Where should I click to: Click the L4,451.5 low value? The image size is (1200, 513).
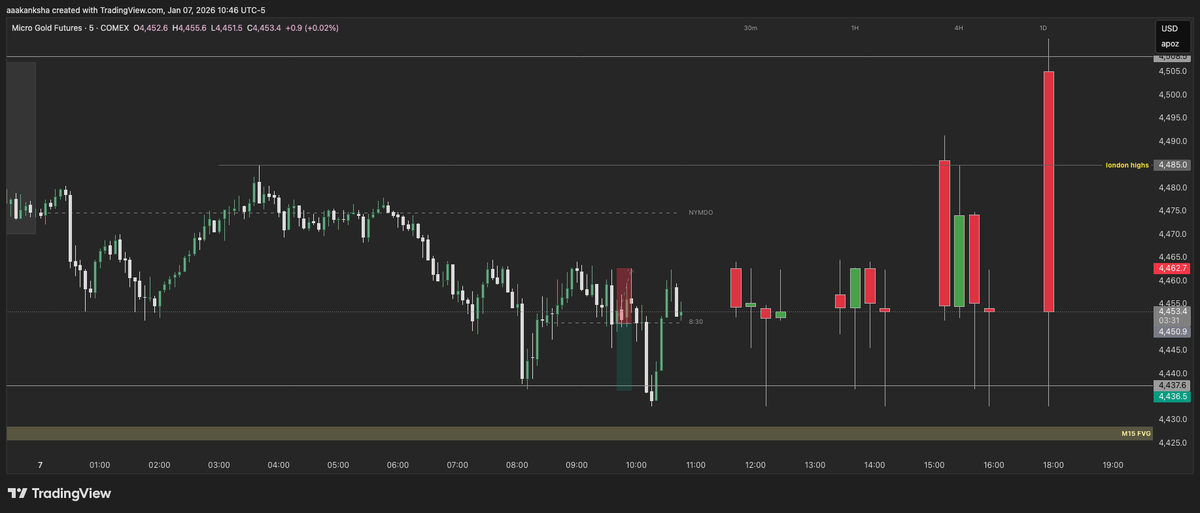coord(226,28)
